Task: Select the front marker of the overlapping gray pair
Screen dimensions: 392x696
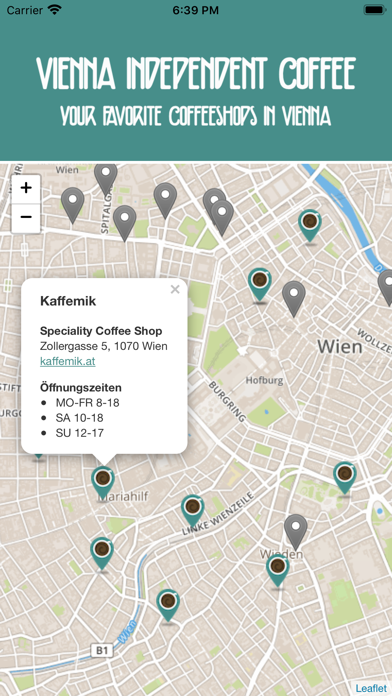Action: [222, 217]
